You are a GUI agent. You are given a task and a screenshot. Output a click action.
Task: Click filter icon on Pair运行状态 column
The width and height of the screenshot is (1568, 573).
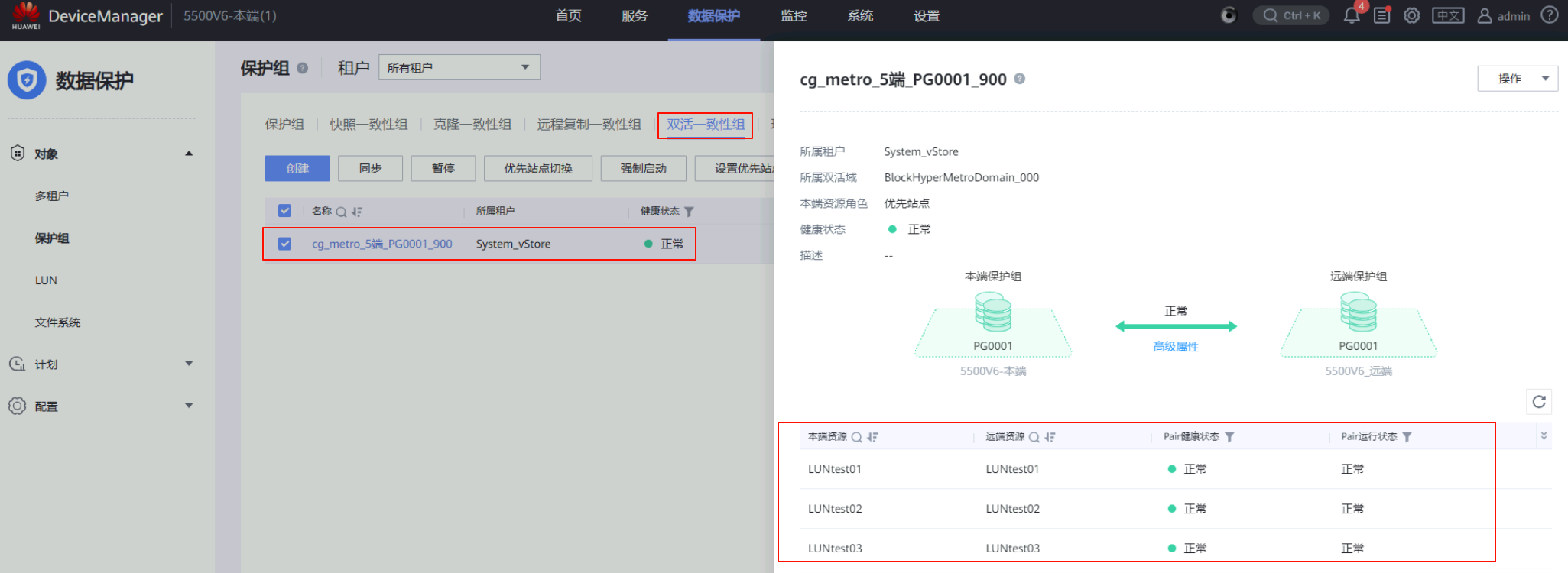1407,437
